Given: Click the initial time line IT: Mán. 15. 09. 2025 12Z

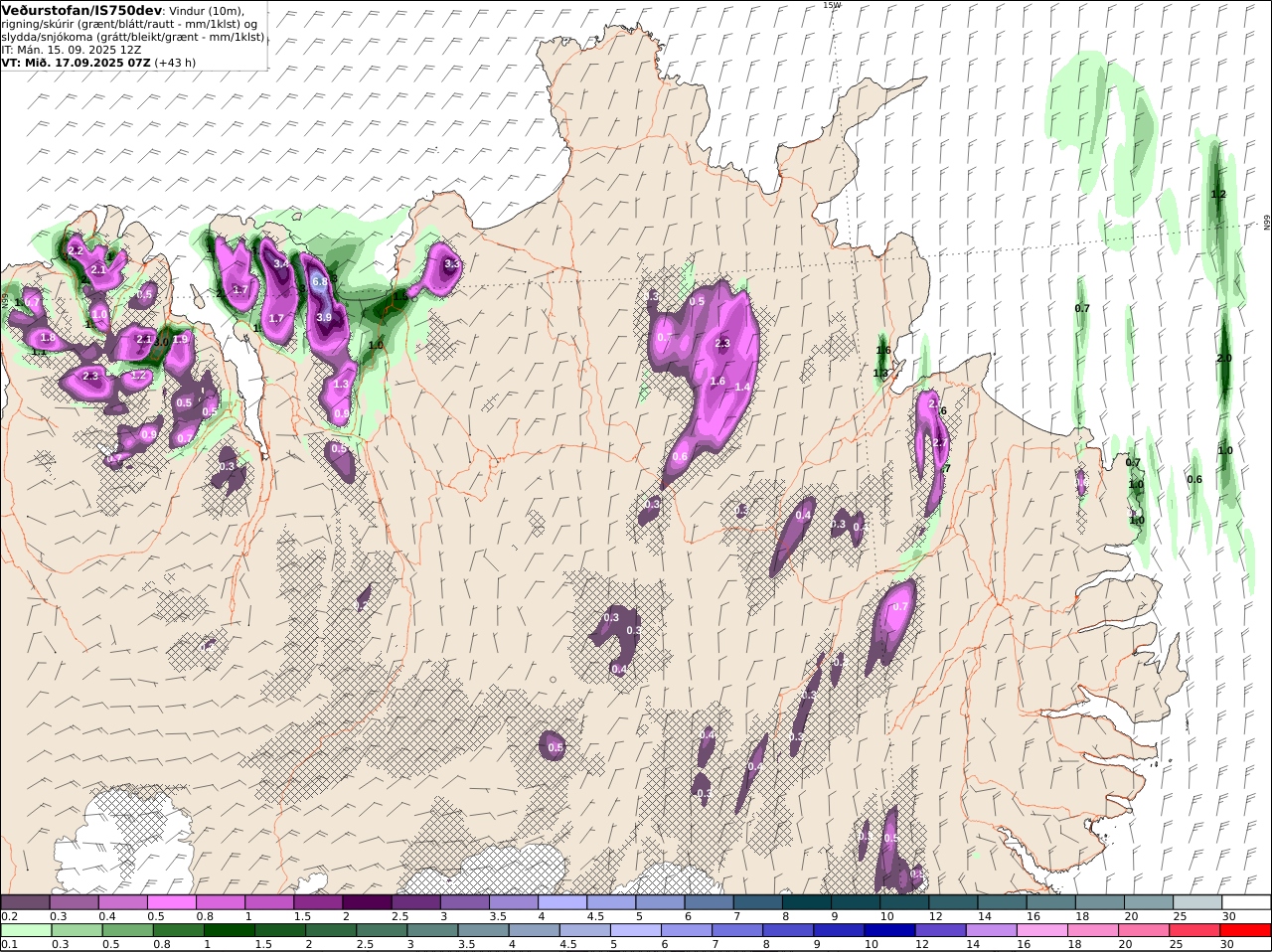Looking at the screenshot, I should click(x=73, y=49).
